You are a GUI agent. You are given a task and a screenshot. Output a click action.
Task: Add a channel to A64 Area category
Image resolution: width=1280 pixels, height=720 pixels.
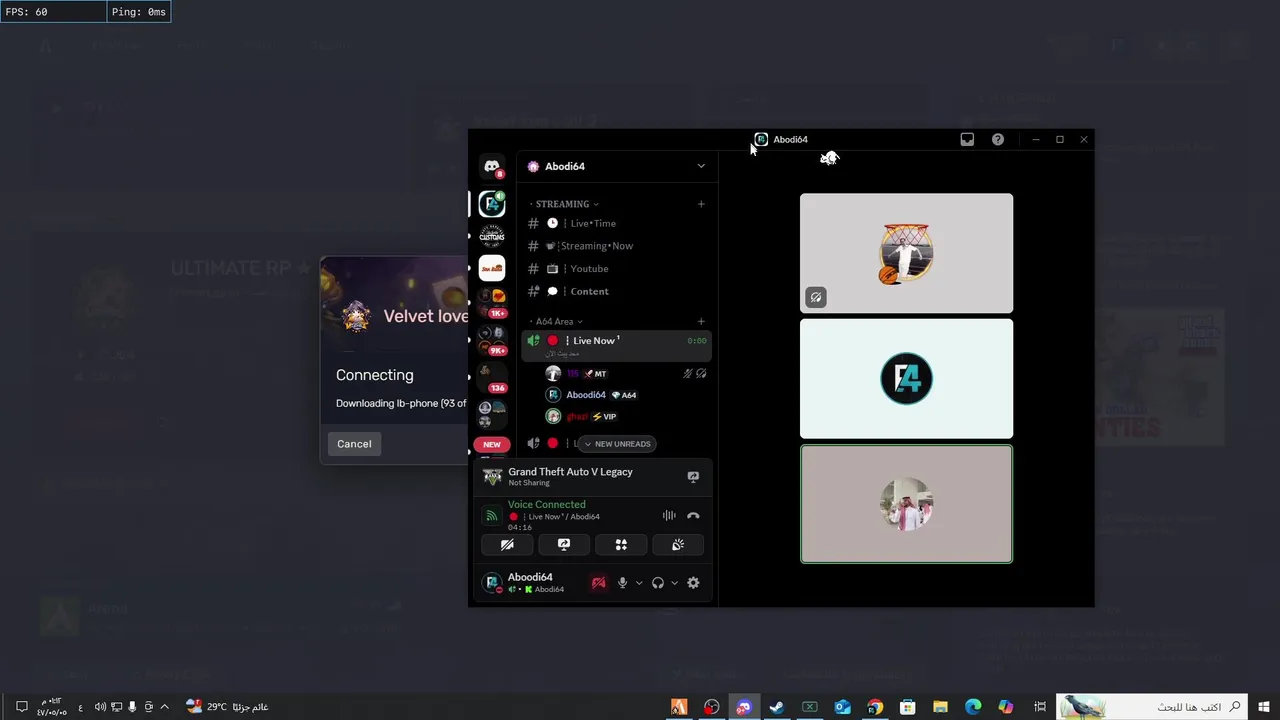pyautogui.click(x=701, y=321)
